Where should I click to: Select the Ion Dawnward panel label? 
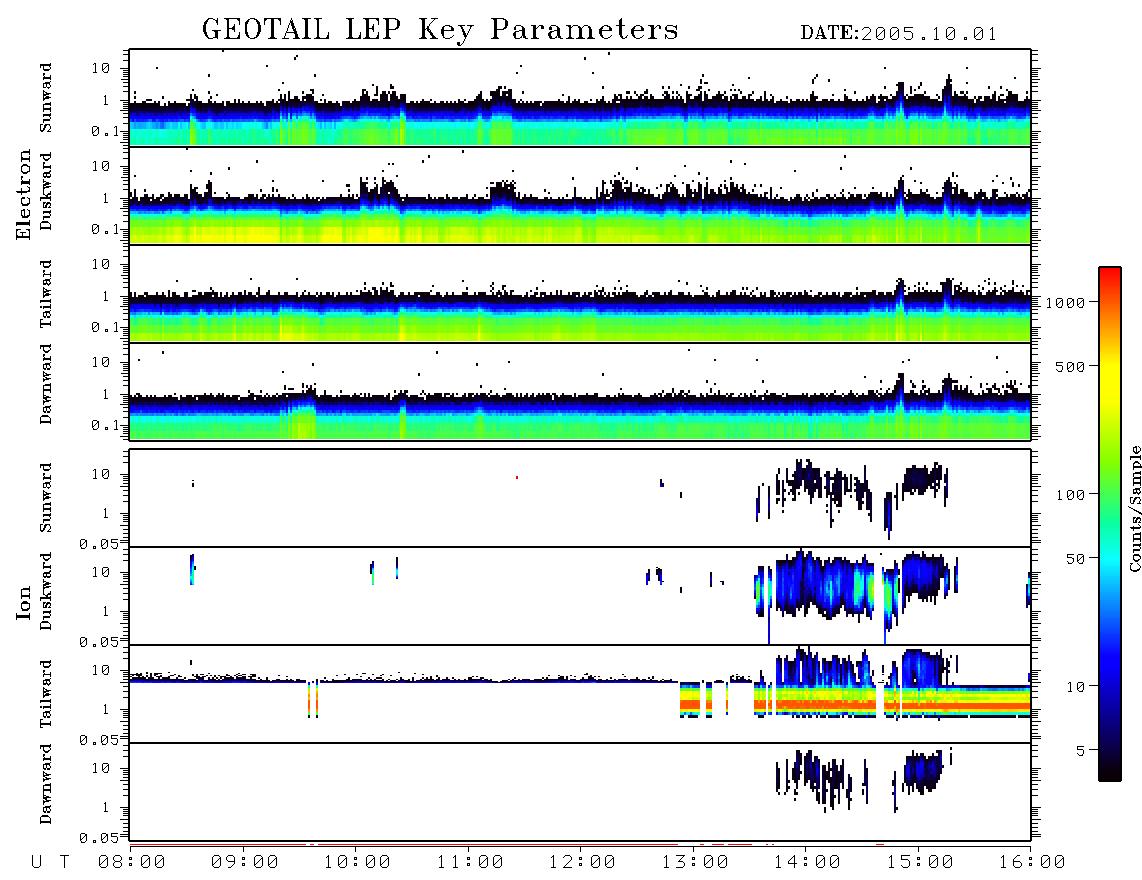click(46, 784)
